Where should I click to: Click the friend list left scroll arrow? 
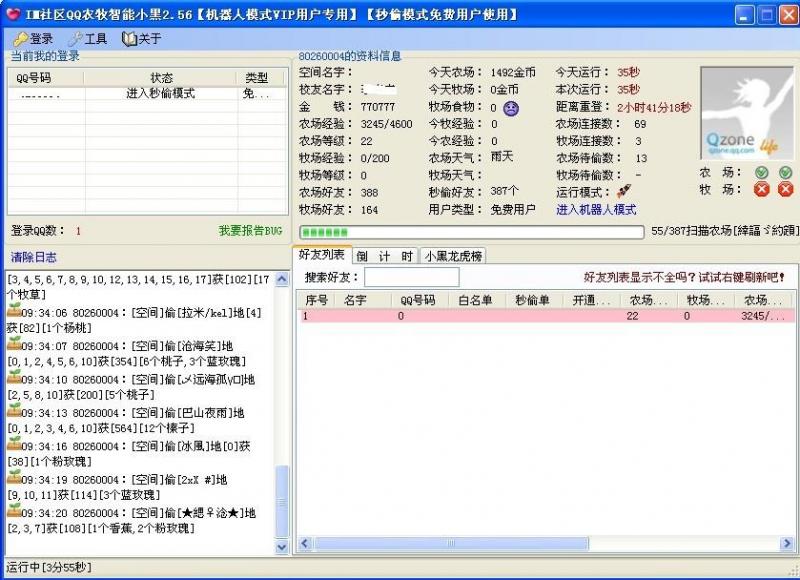point(305,543)
